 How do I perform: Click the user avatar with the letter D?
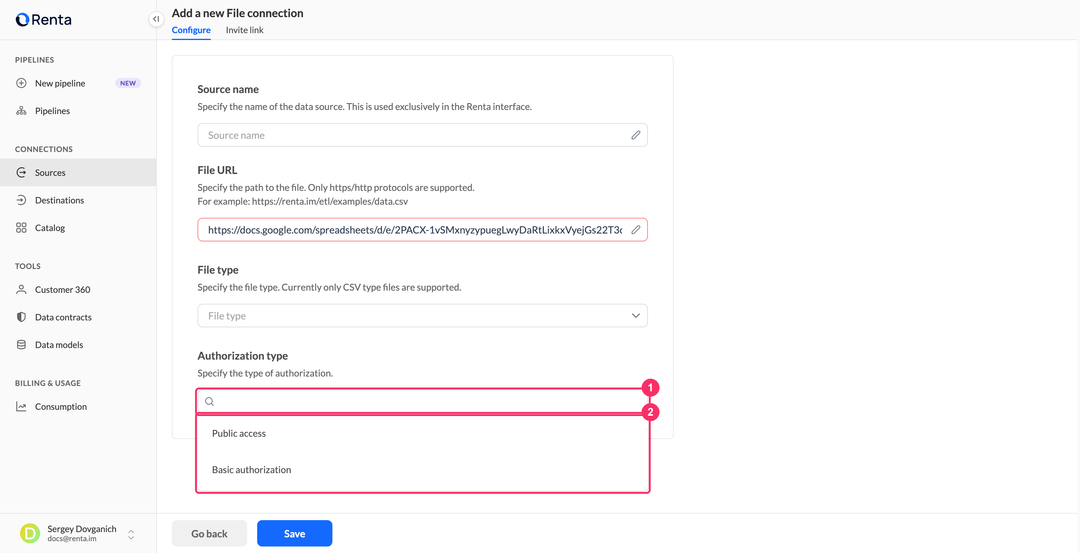30,534
